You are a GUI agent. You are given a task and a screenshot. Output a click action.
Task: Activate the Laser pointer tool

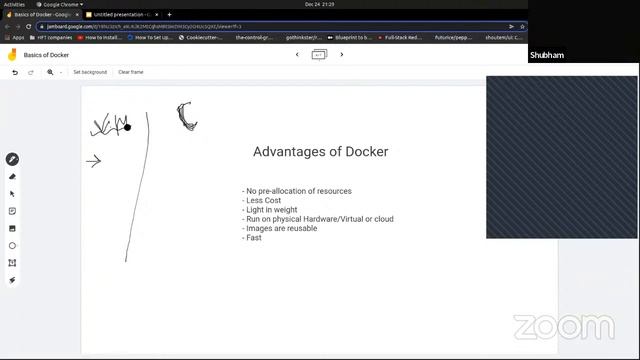pos(12,280)
